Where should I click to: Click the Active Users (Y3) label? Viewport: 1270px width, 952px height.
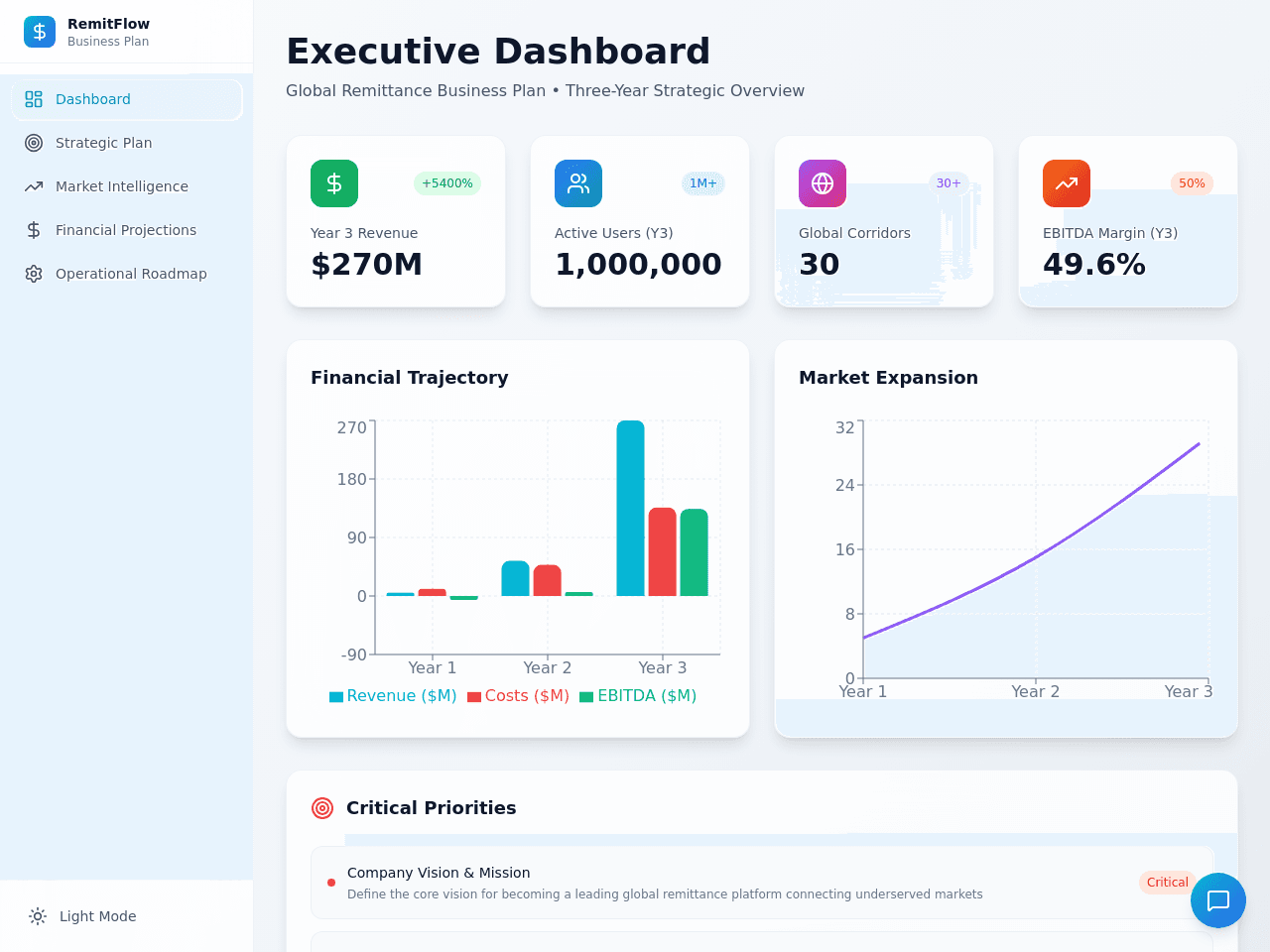tap(614, 233)
